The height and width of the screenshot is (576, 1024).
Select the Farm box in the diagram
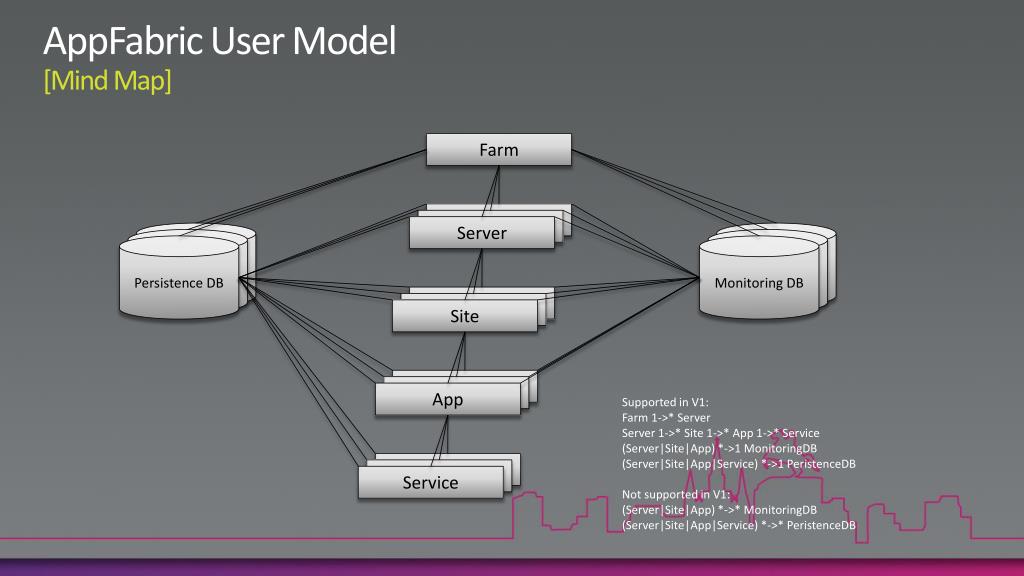tap(498, 150)
